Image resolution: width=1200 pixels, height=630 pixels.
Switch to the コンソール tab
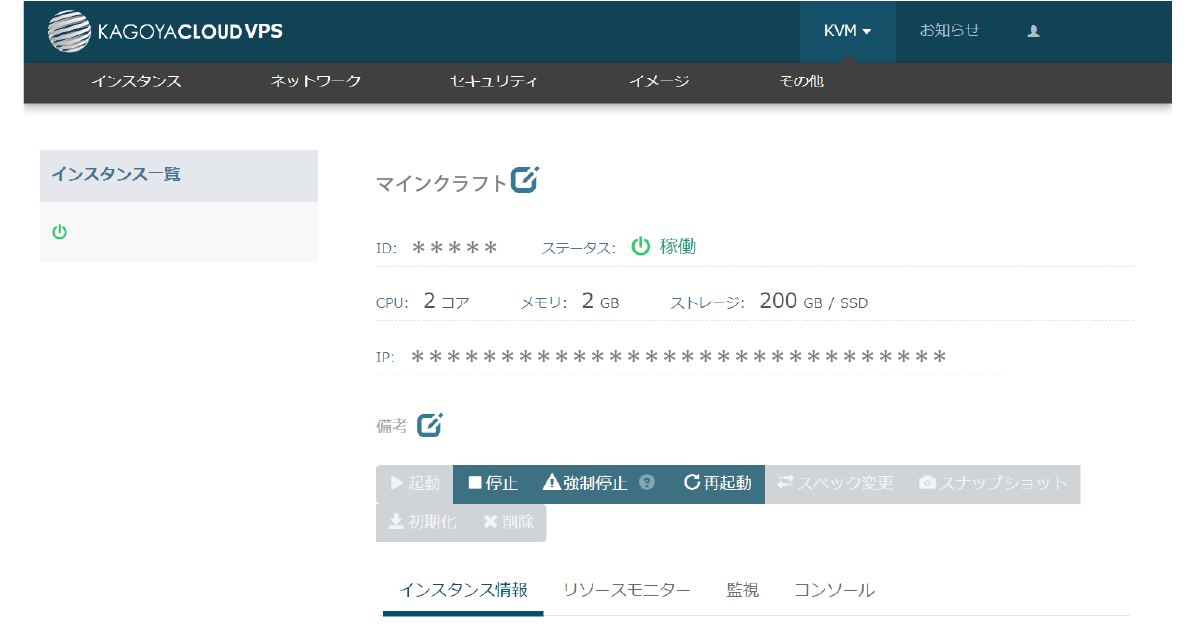click(x=834, y=590)
